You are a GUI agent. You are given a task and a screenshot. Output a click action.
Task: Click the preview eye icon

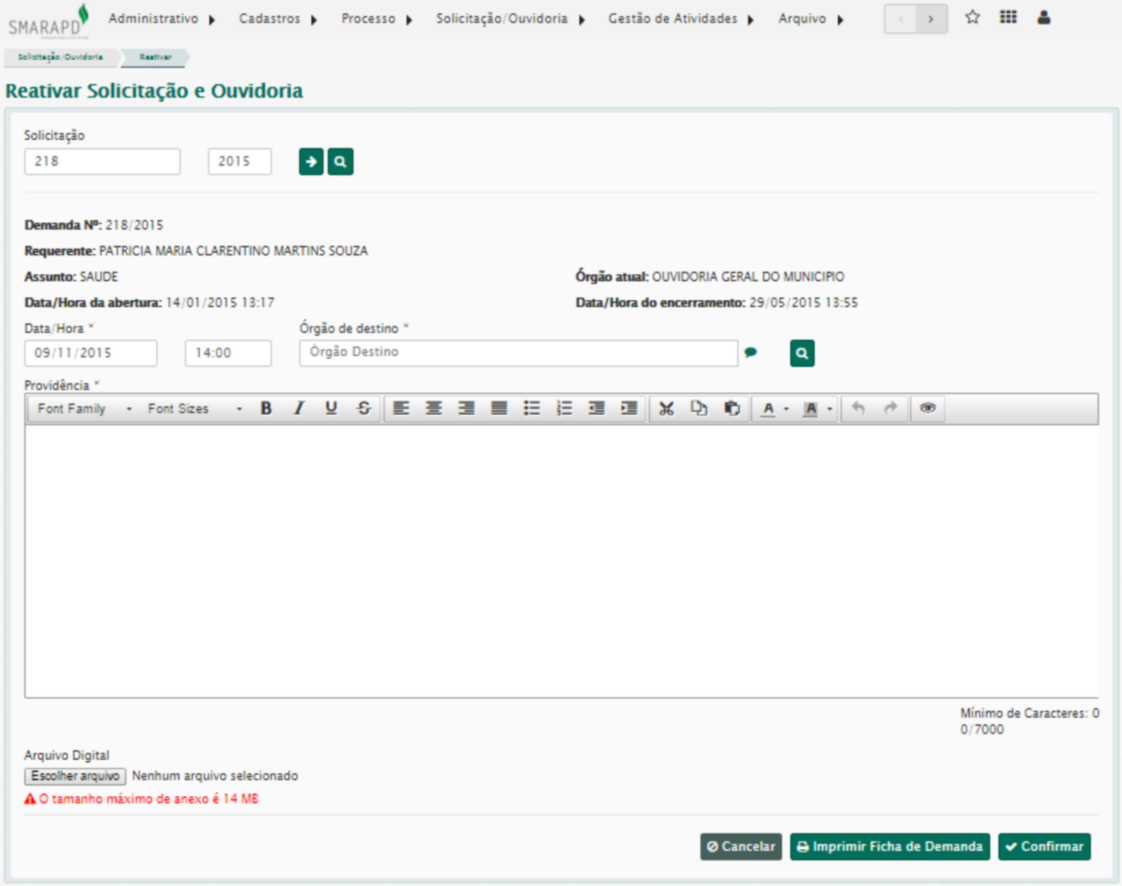927,409
